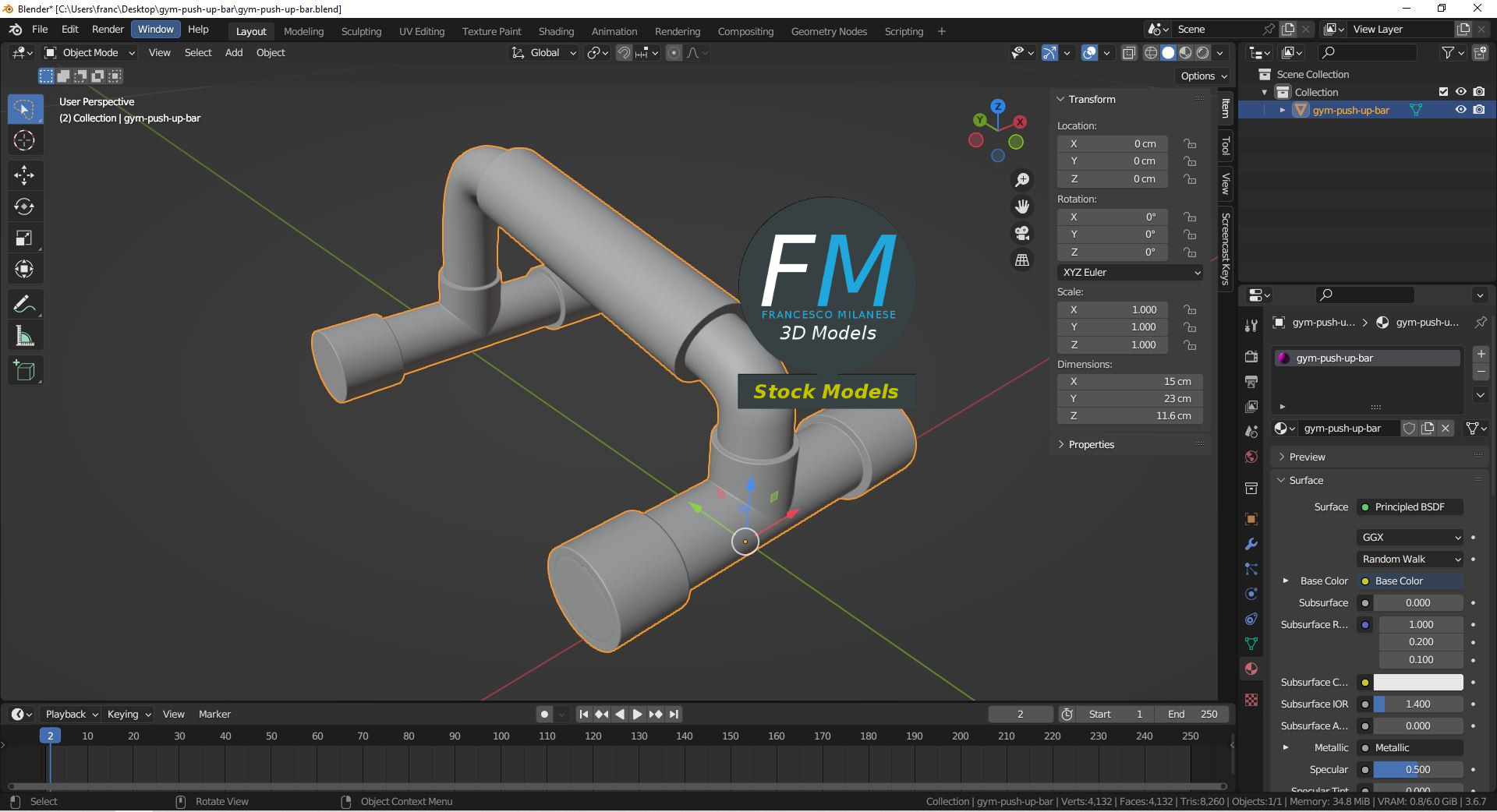Activate the Move tool
1497x812 pixels.
pyautogui.click(x=24, y=175)
